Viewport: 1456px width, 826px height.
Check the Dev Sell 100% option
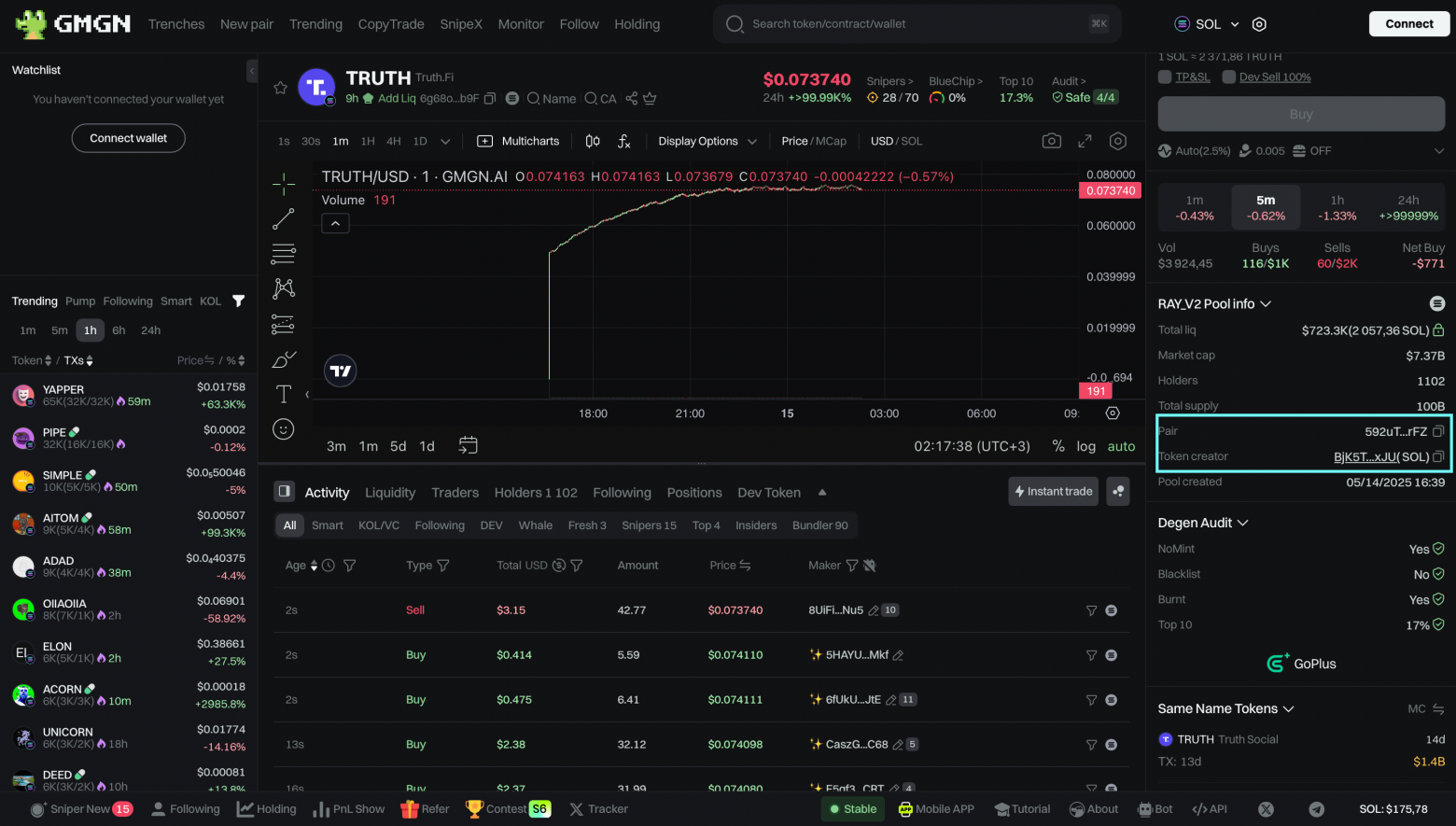tap(1229, 77)
